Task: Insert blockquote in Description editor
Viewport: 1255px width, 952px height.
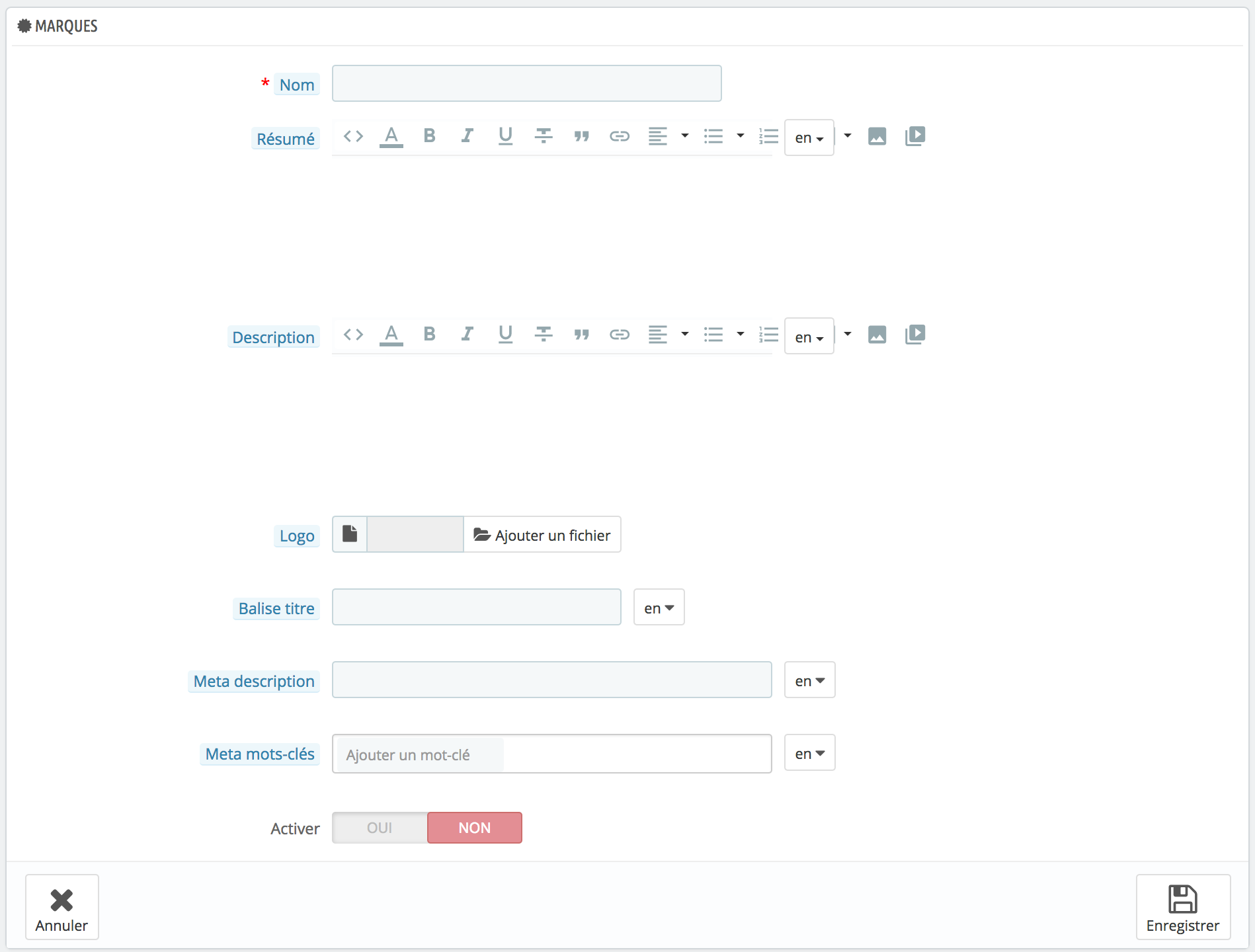Action: coord(581,335)
